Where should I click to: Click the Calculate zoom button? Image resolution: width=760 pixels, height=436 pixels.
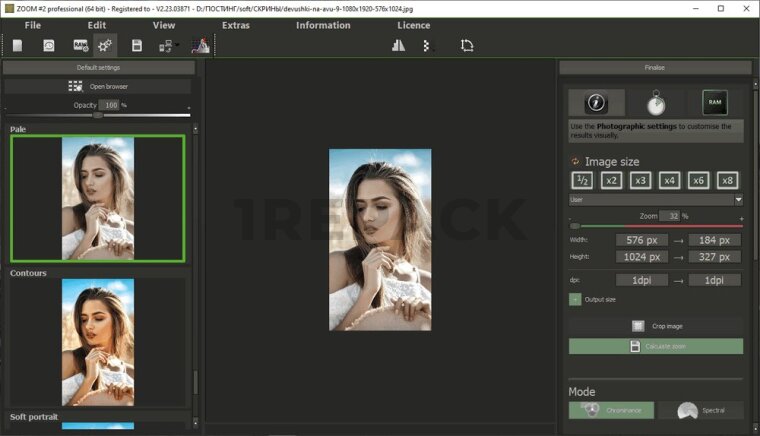point(655,346)
